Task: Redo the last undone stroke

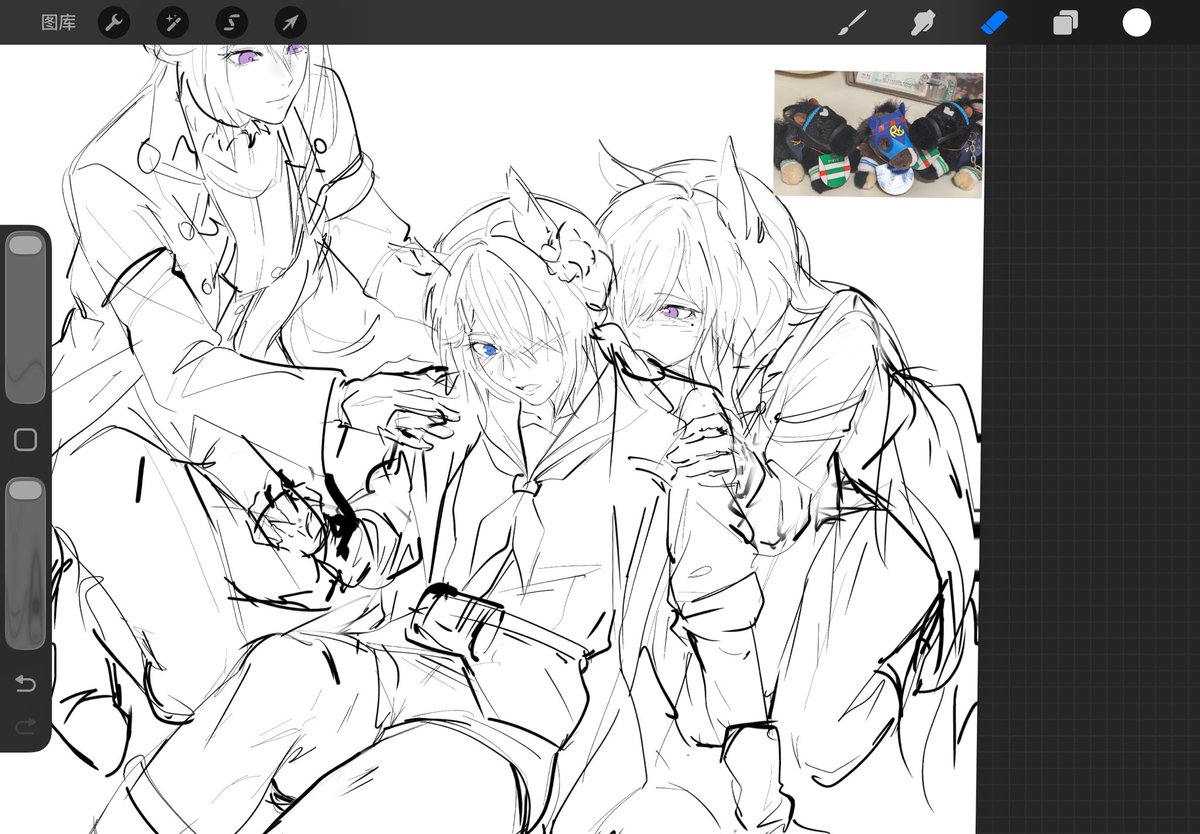Action: [x=25, y=725]
